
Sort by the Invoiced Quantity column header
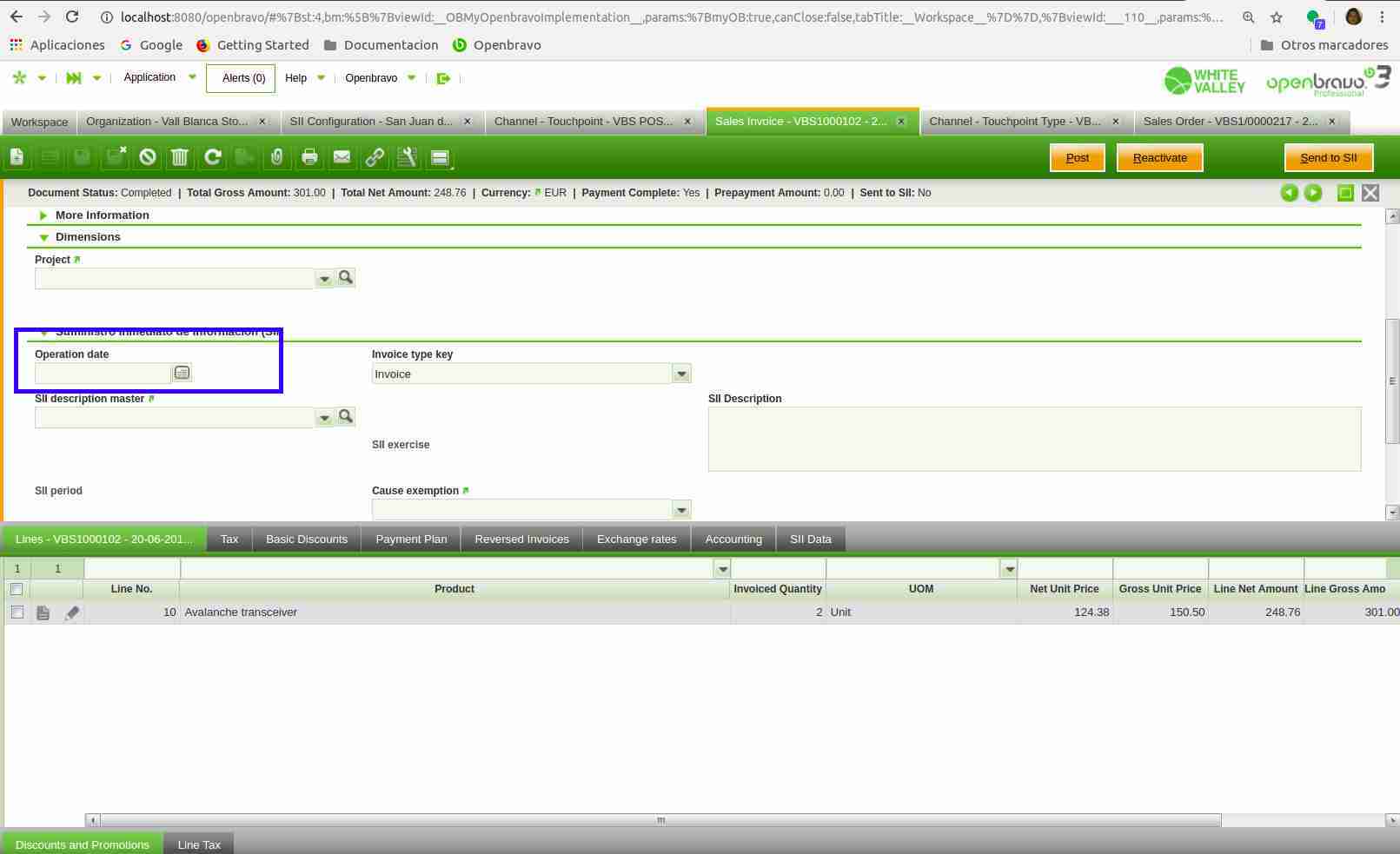778,589
